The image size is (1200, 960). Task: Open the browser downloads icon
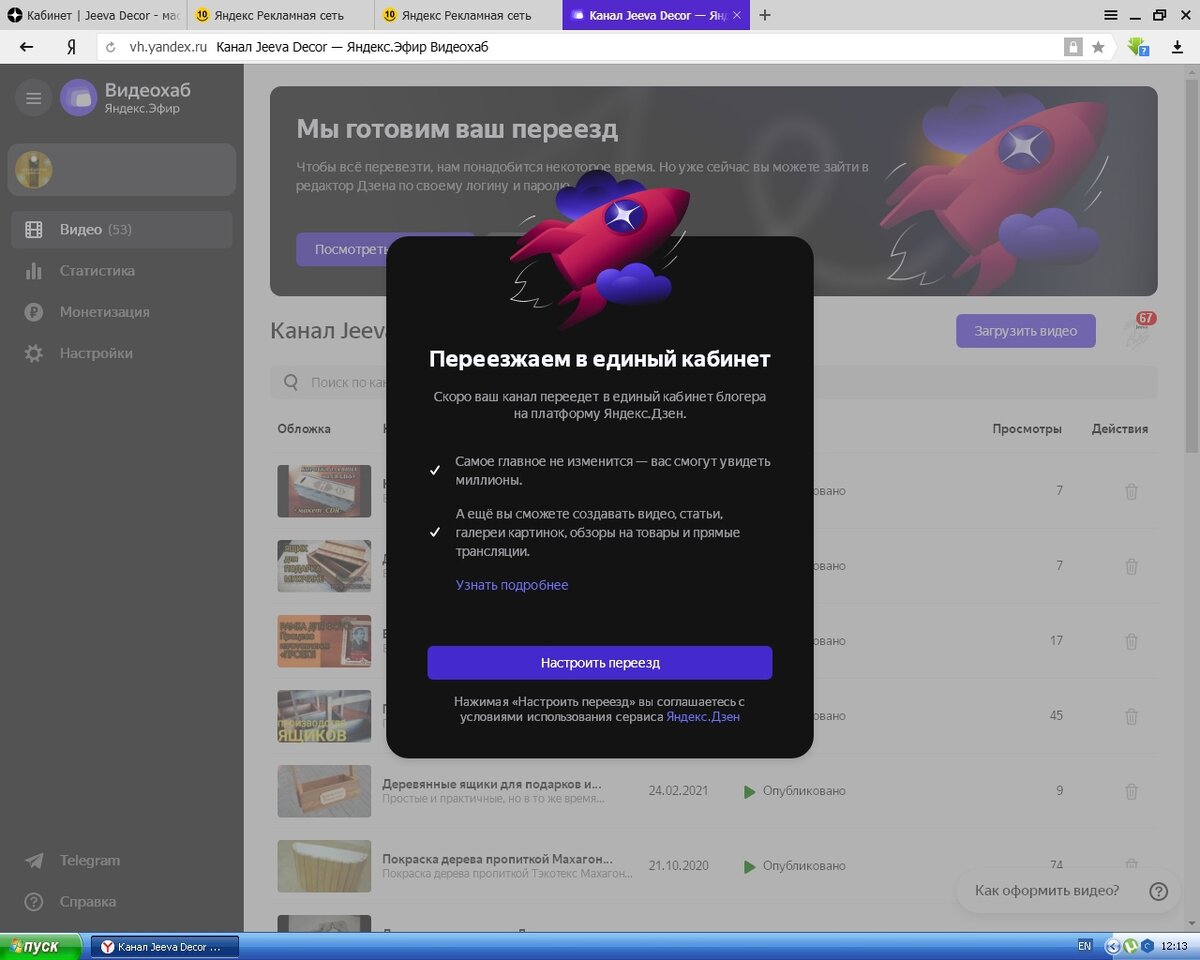coord(1177,47)
